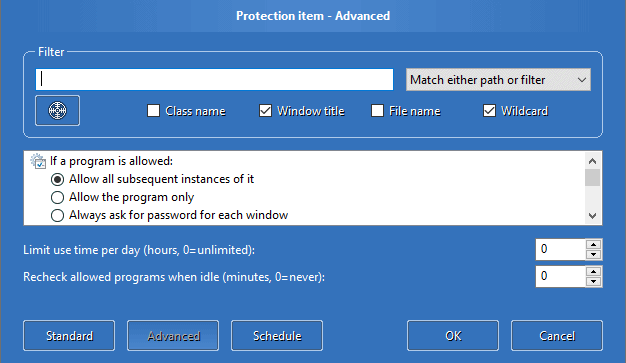Viewport: 626px width, 363px height.
Task: Decrease the limit use time per day value
Action: click(594, 255)
